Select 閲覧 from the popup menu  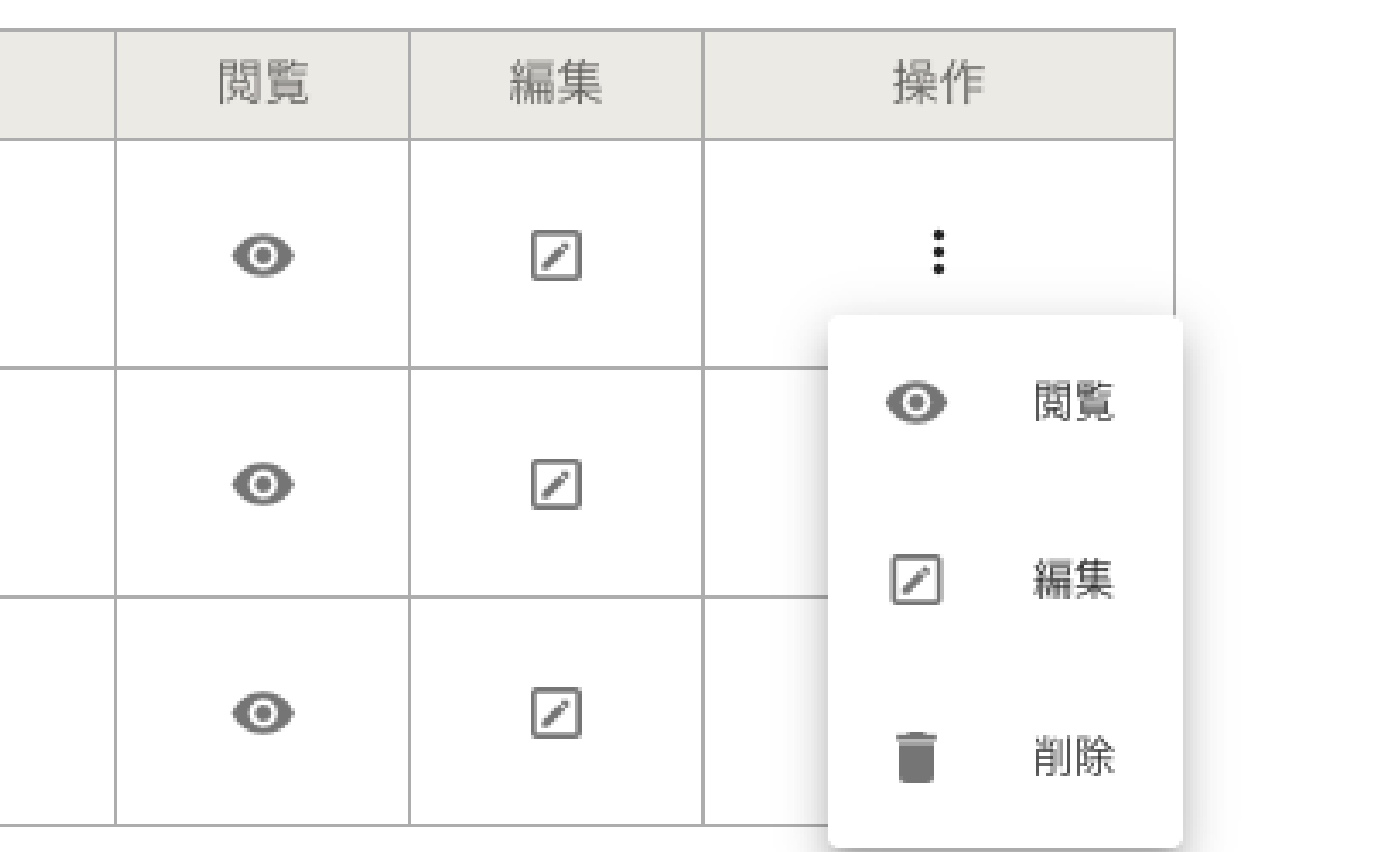click(x=1073, y=403)
